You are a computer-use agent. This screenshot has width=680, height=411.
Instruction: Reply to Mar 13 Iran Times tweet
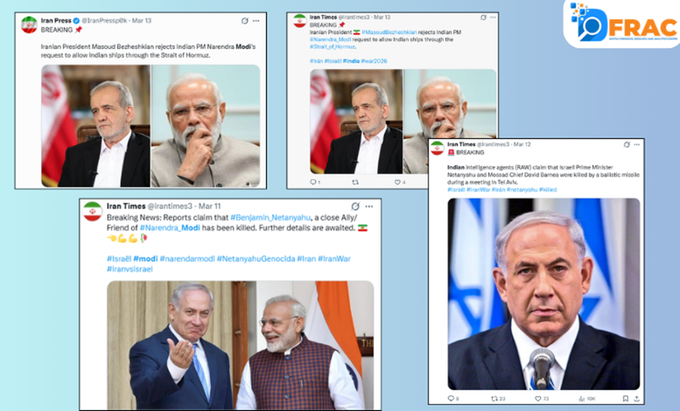point(313,182)
